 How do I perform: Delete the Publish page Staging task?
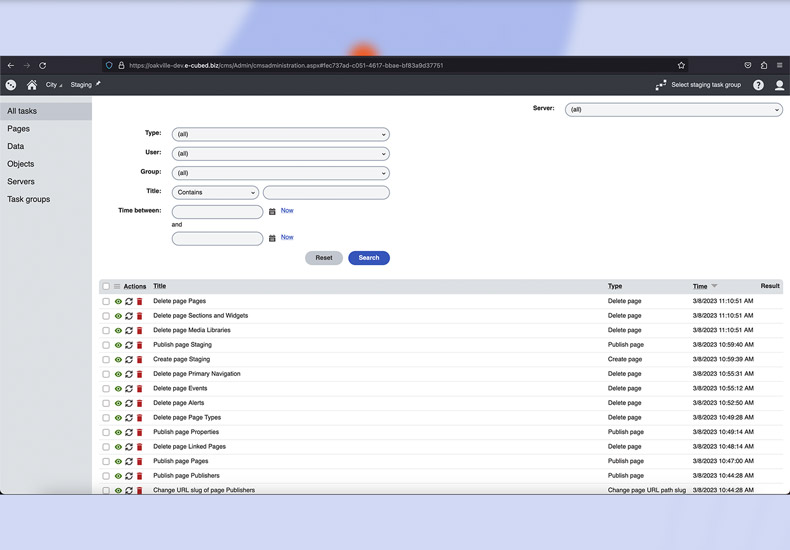(x=140, y=345)
